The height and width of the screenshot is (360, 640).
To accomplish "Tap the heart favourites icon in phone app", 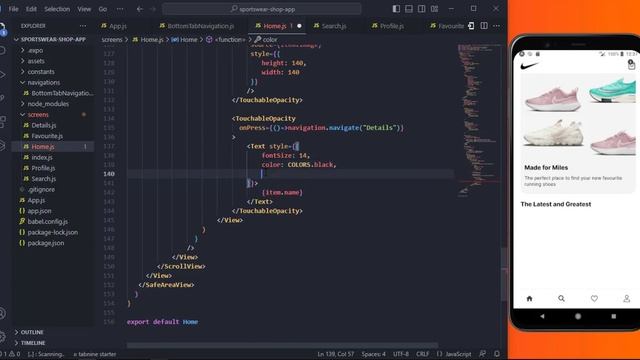I will (x=594, y=299).
